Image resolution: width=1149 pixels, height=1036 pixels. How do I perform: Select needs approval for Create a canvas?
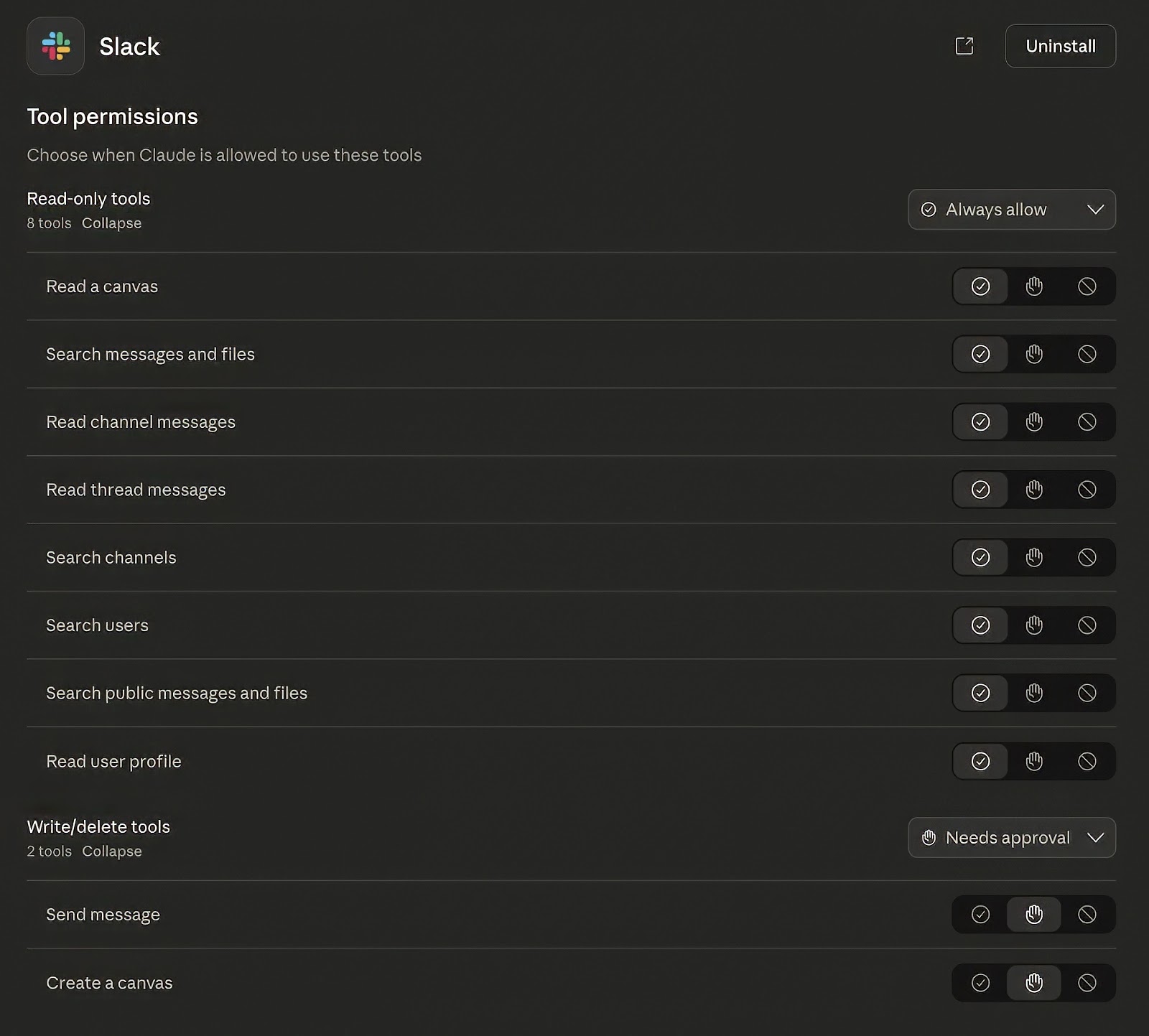1034,982
